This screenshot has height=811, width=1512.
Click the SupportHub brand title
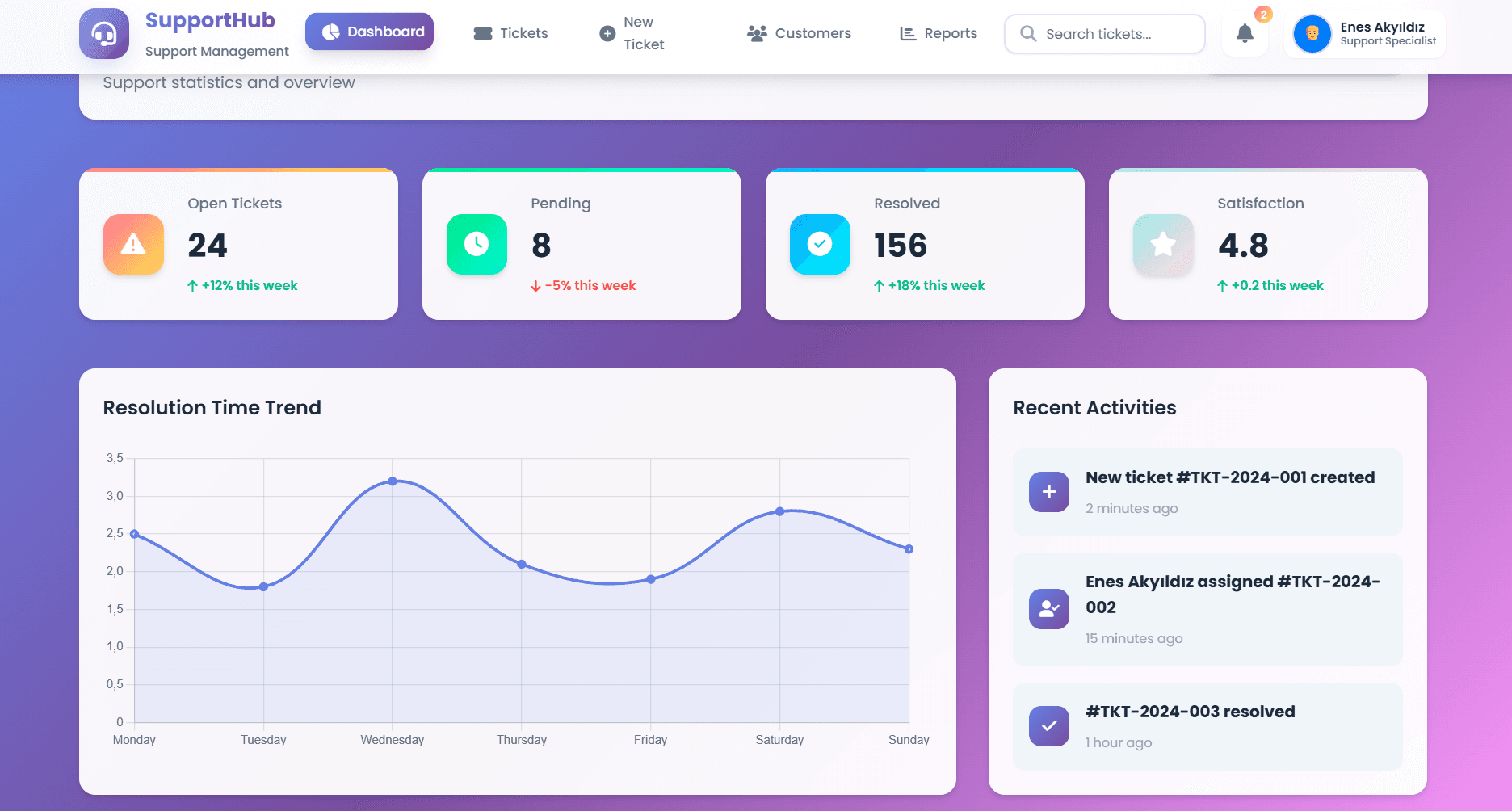pyautogui.click(x=210, y=20)
